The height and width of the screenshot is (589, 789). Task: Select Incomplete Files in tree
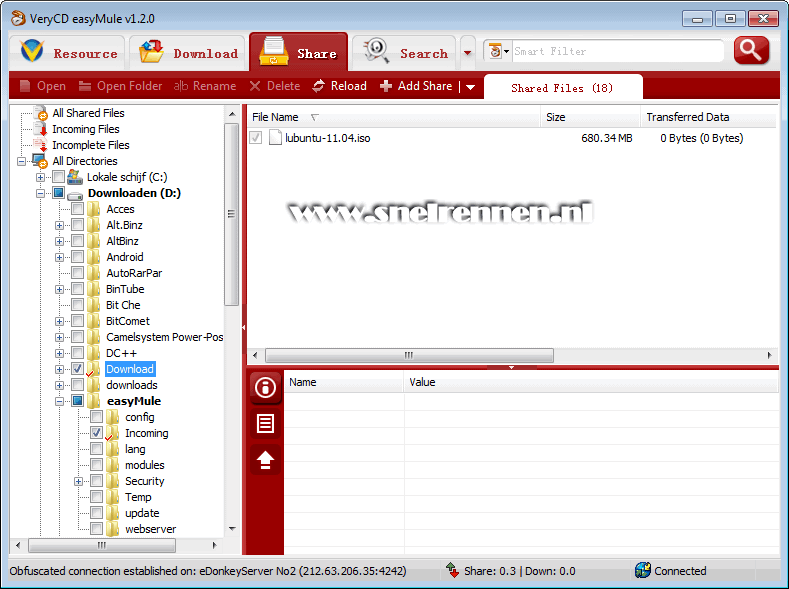[91, 145]
